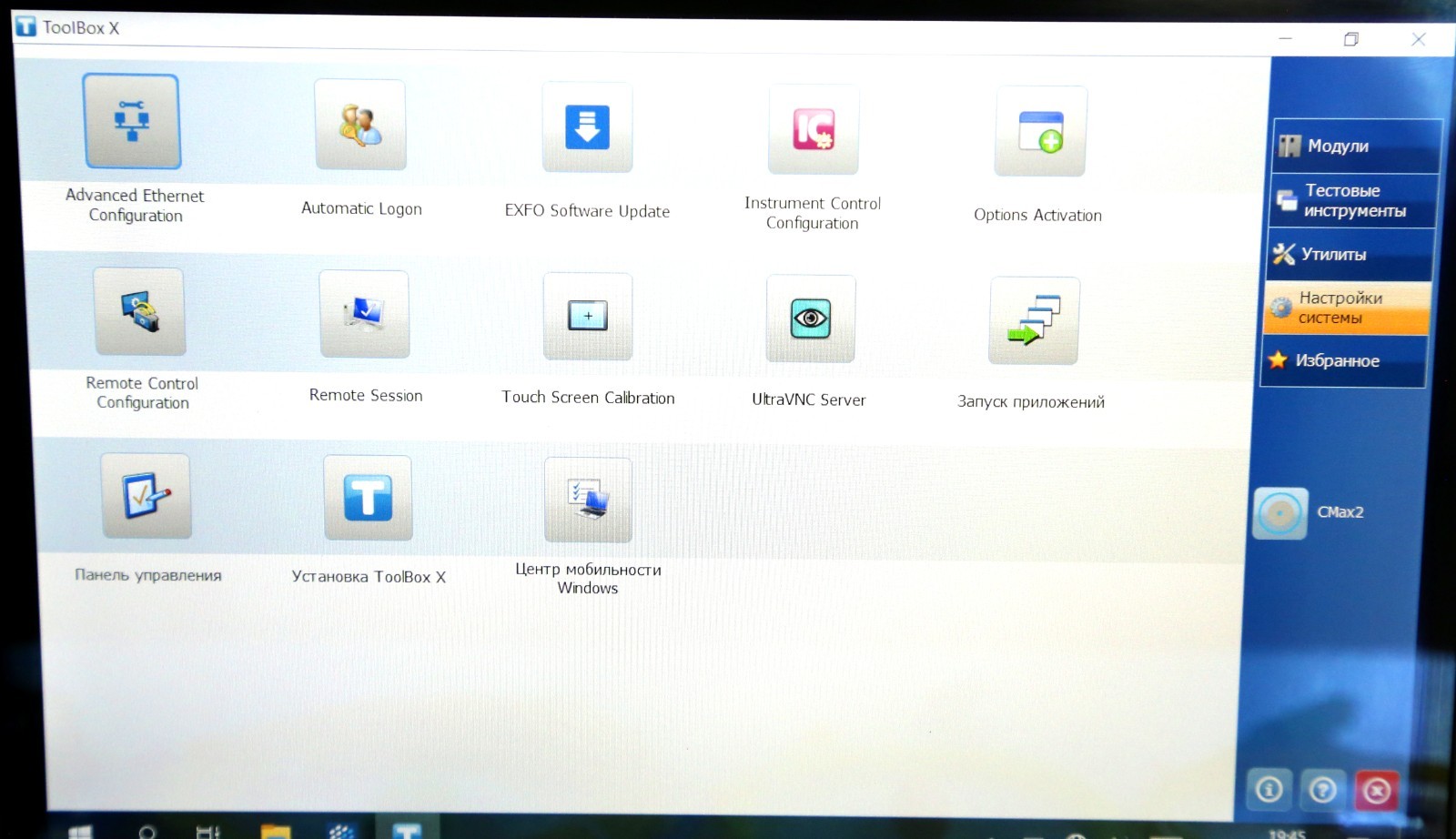
Task: Open the Избранное tab
Action: pyautogui.click(x=1343, y=361)
